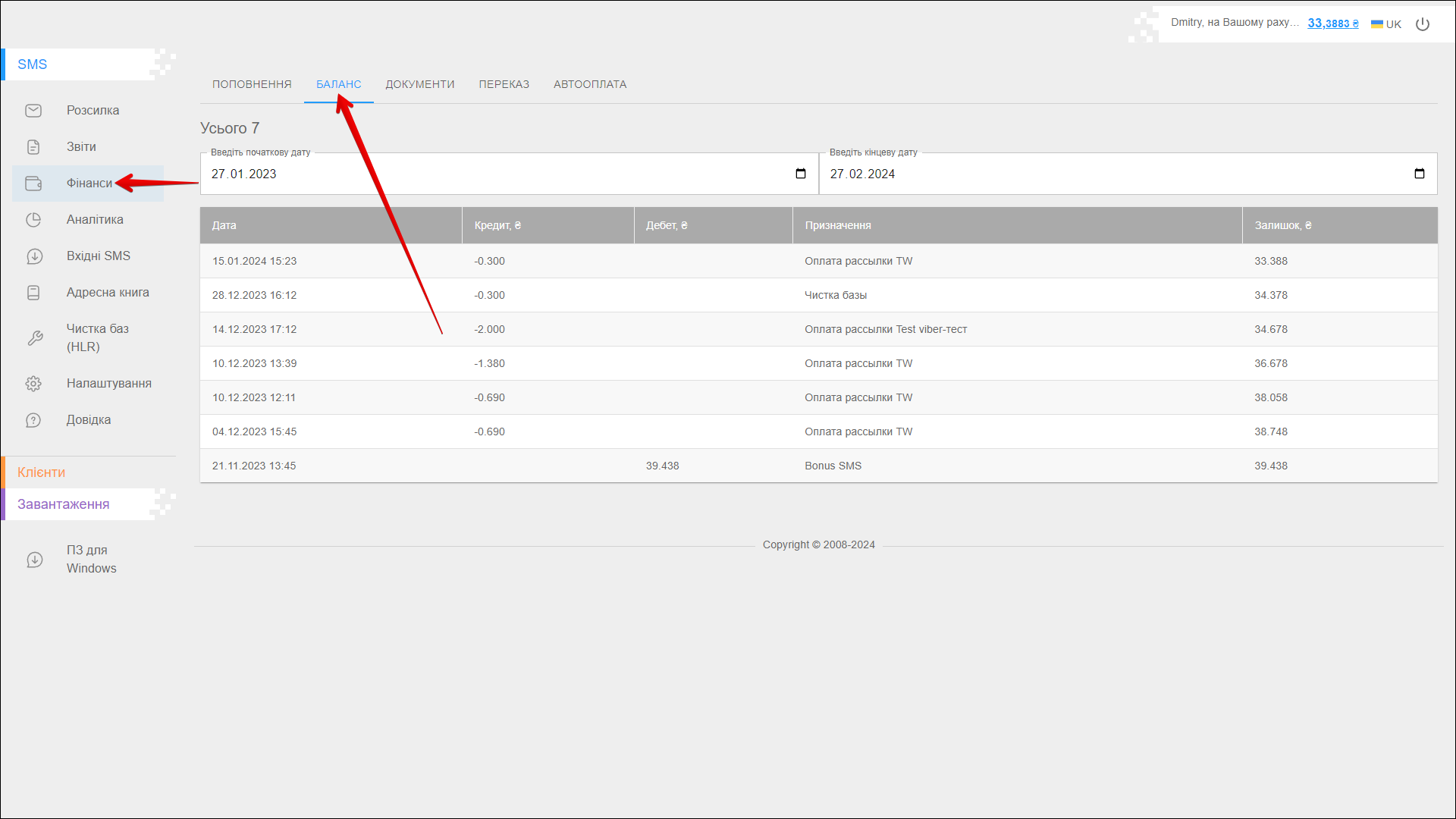Click the Розсилка envelope icon

tap(33, 111)
